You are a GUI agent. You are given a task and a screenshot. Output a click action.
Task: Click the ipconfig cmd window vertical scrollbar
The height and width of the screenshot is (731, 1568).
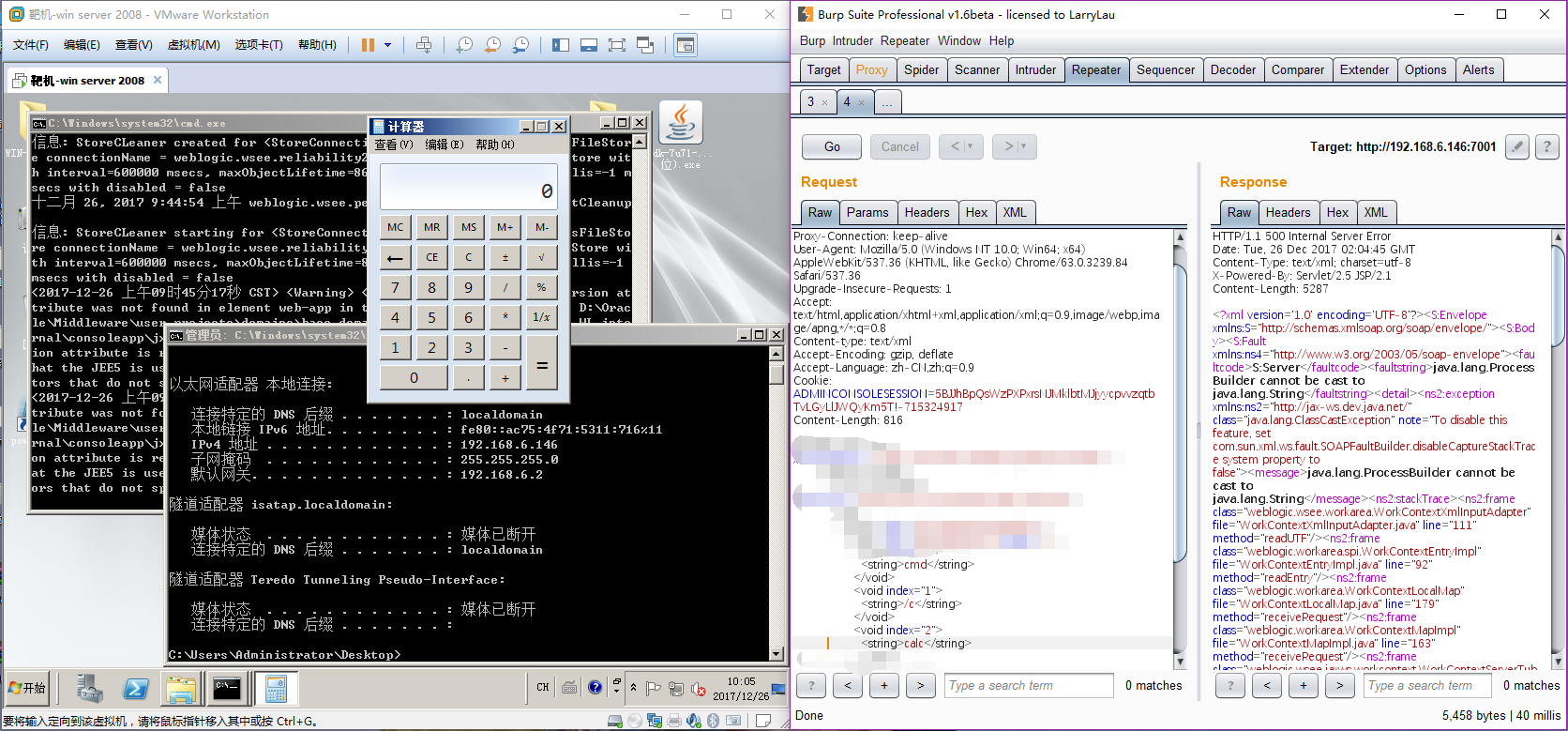[776, 503]
